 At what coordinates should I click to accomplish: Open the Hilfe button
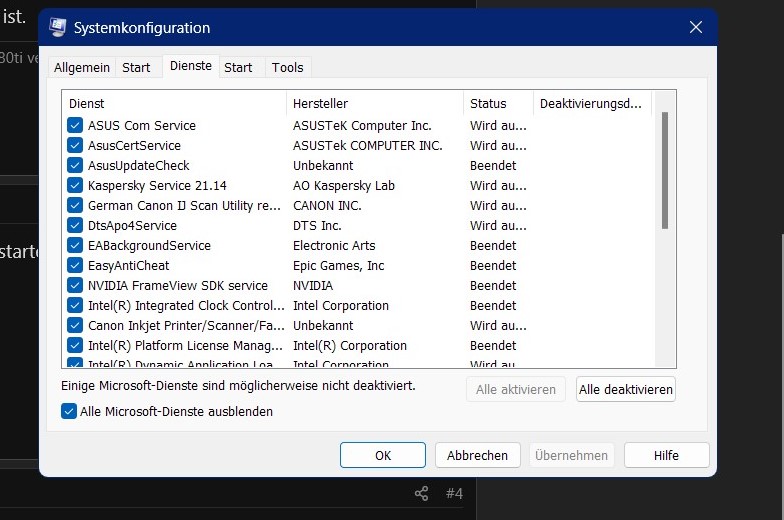point(666,455)
